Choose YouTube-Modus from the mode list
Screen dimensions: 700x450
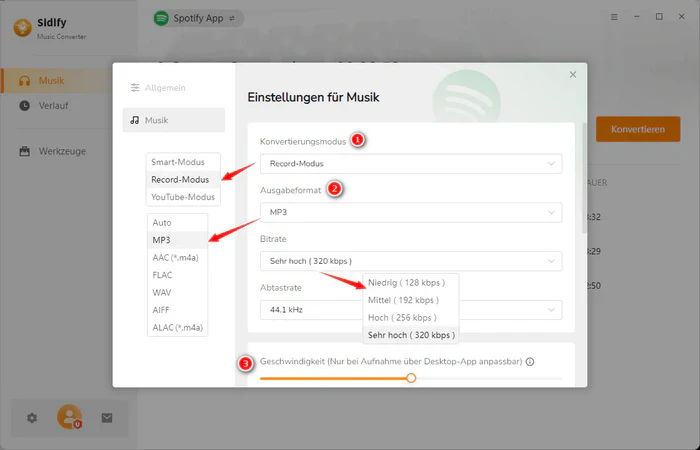coord(183,197)
